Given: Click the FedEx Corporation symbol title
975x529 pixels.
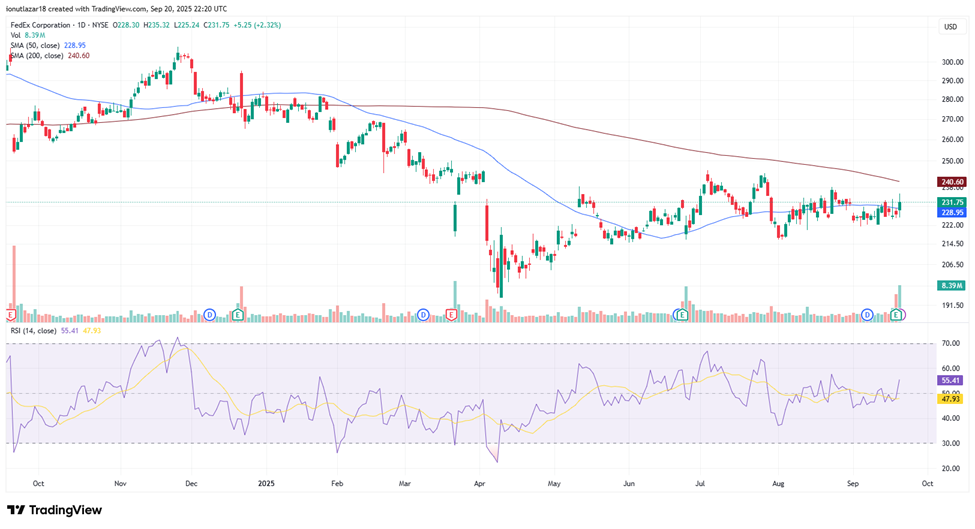Looking at the screenshot, I should point(42,24).
